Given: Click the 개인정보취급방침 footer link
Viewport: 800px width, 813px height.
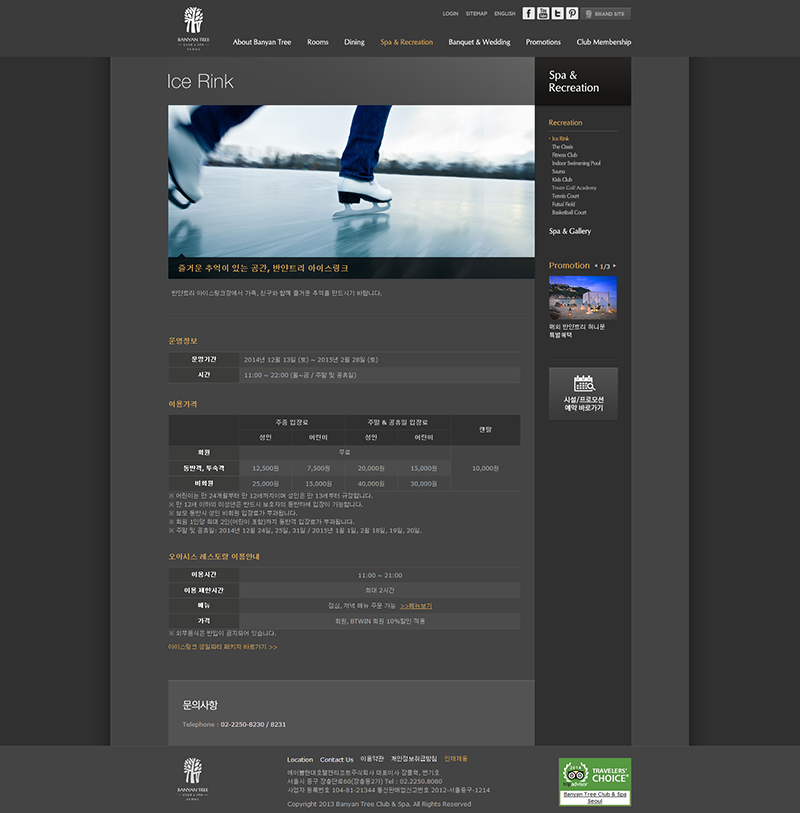Looking at the screenshot, I should click(414, 759).
